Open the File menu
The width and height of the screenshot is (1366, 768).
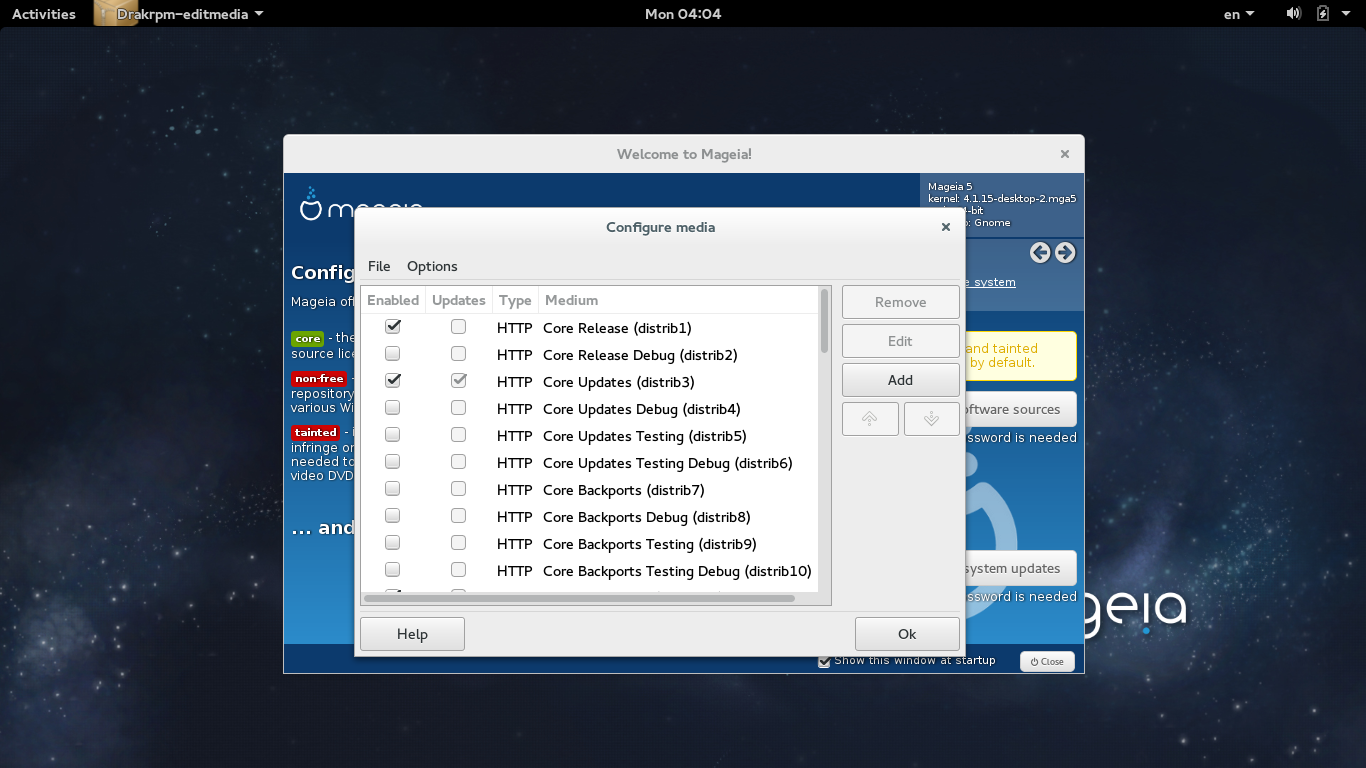pyautogui.click(x=379, y=266)
